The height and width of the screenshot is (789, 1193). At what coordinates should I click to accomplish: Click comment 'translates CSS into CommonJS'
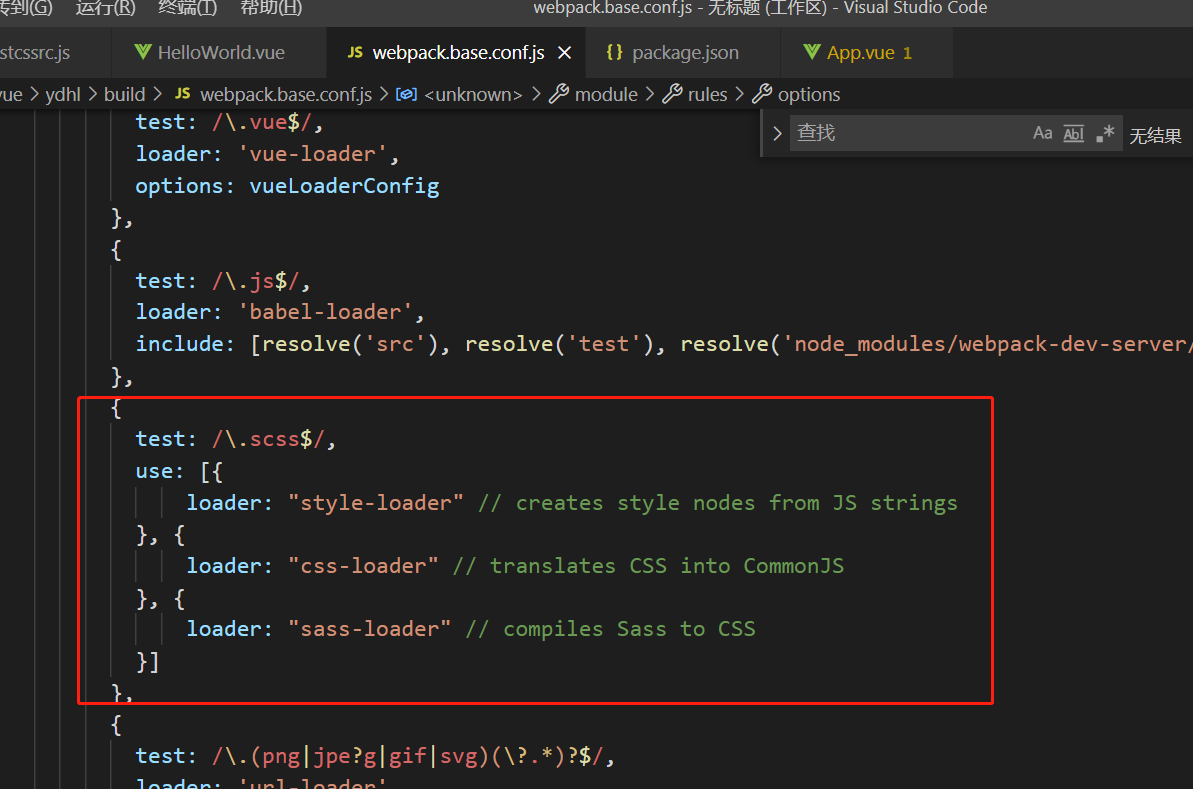click(x=648, y=566)
